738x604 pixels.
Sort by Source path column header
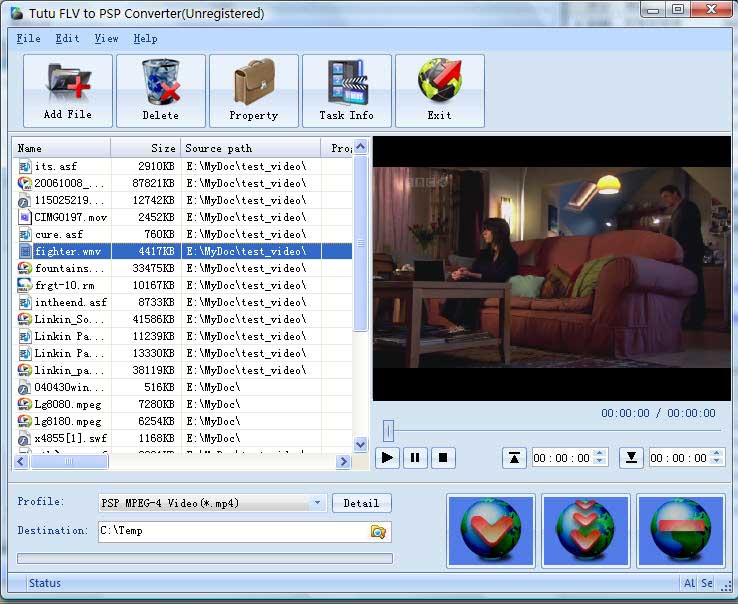[251, 148]
